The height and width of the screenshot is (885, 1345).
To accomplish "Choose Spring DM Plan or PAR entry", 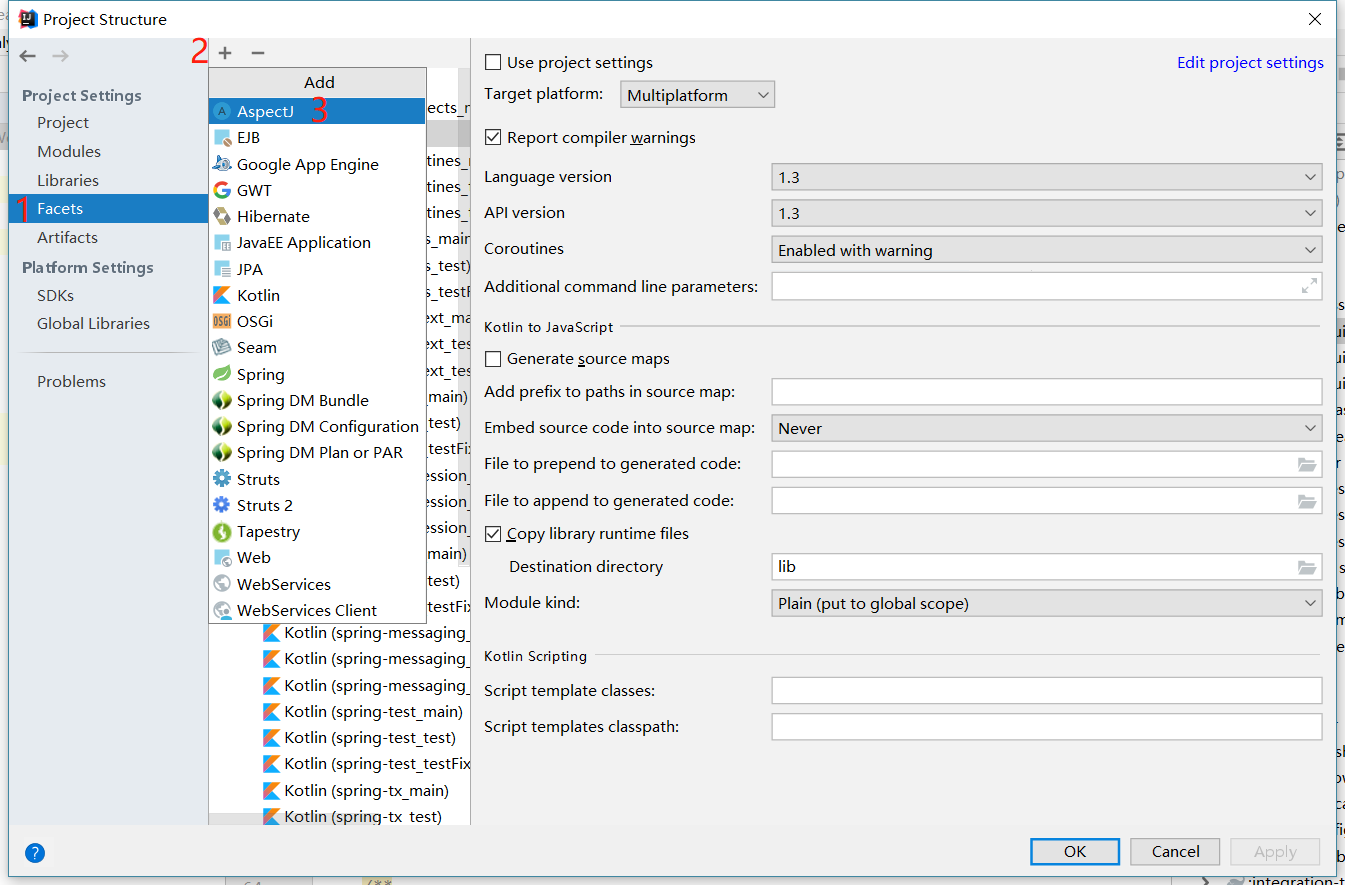I will [317, 452].
